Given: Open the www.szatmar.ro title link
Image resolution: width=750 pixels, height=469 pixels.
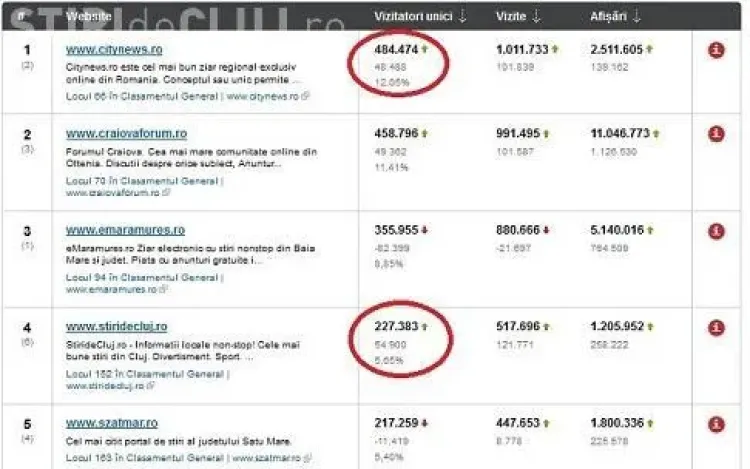Looking at the screenshot, I should pyautogui.click(x=112, y=423).
